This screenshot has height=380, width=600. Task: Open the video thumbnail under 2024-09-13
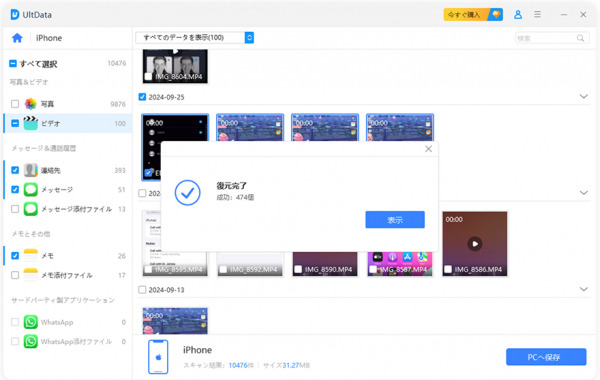pos(175,321)
